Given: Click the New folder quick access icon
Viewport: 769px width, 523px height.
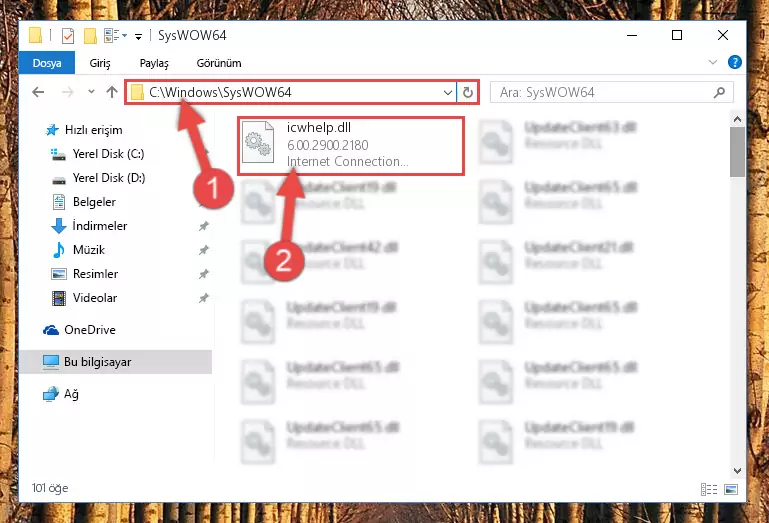Looking at the screenshot, I should point(90,36).
